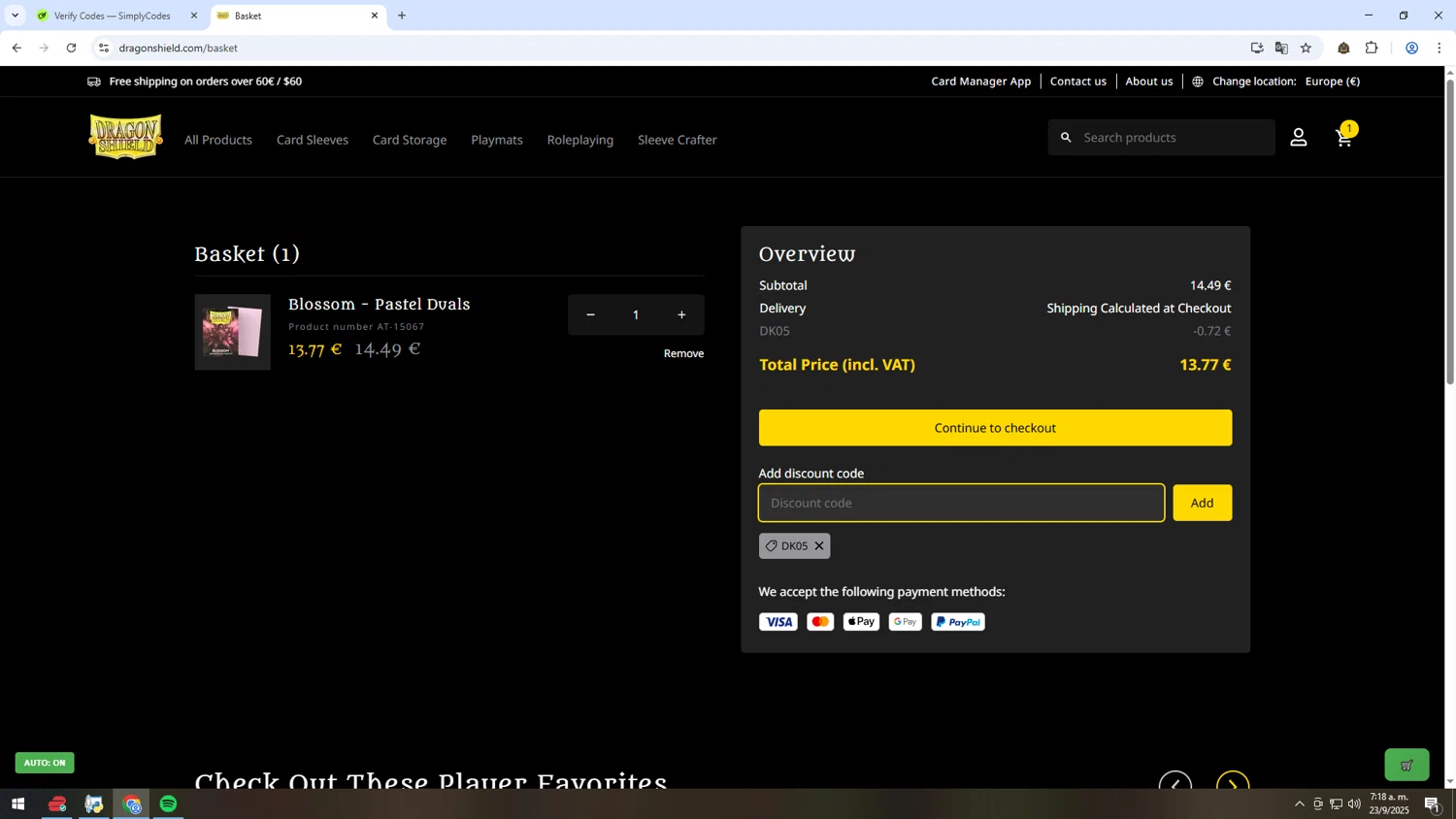Open the About us link
The width and height of the screenshot is (1456, 819).
1149,82
